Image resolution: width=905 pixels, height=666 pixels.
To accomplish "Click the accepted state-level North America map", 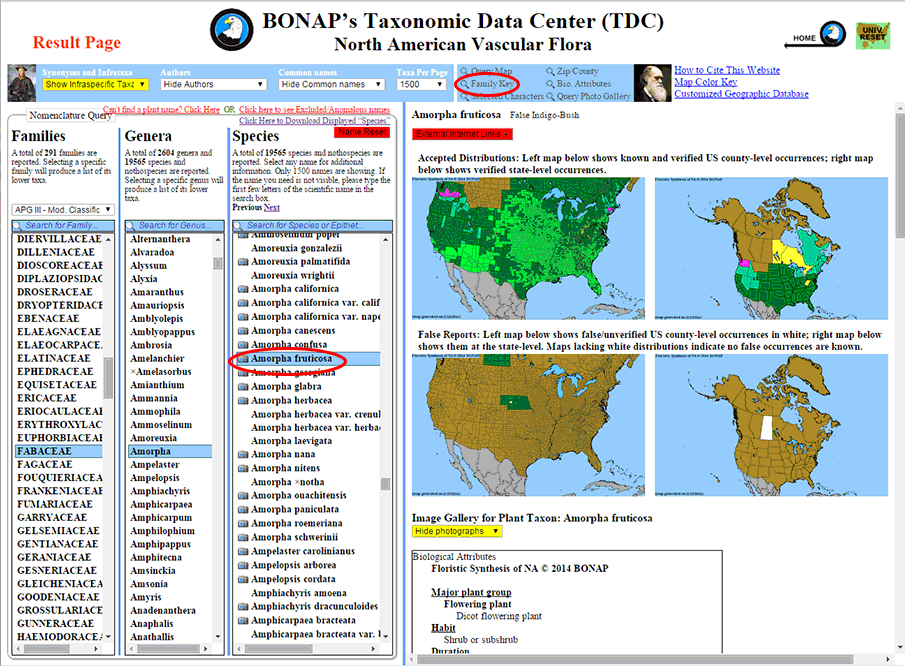I will click(771, 248).
